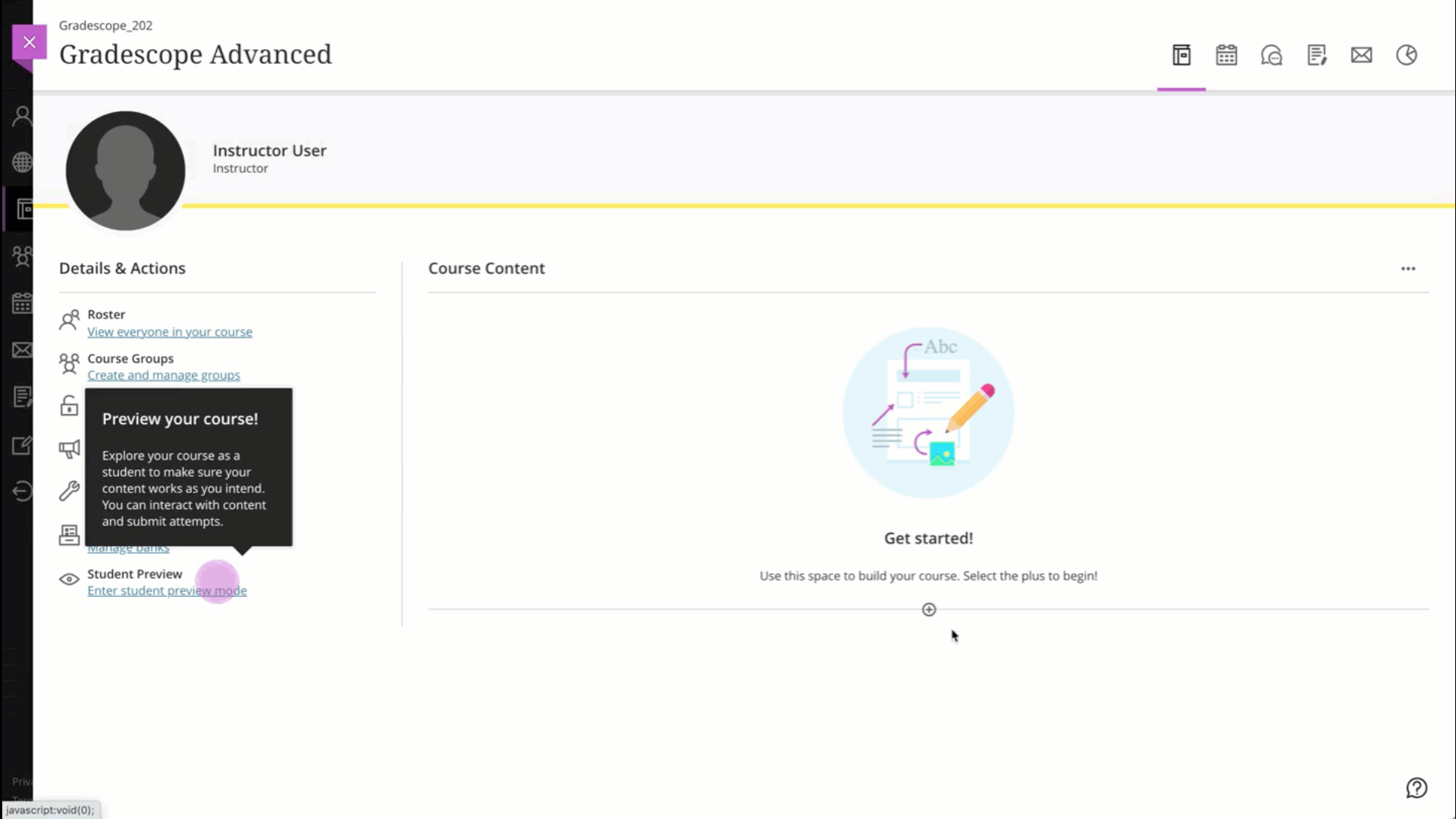Close the Gradescope Advanced course panel

[30, 42]
